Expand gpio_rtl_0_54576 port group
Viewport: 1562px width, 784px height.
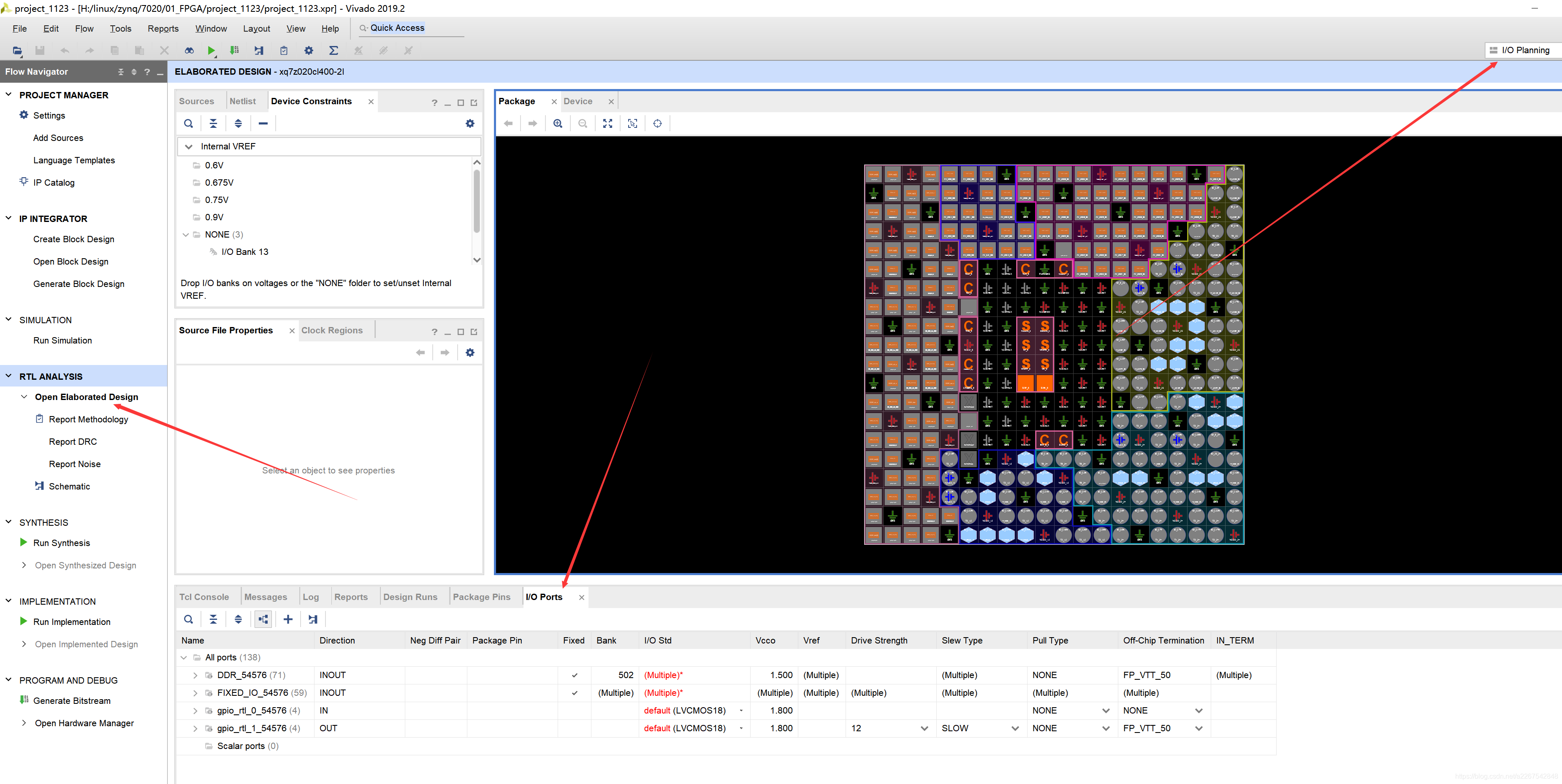(195, 711)
